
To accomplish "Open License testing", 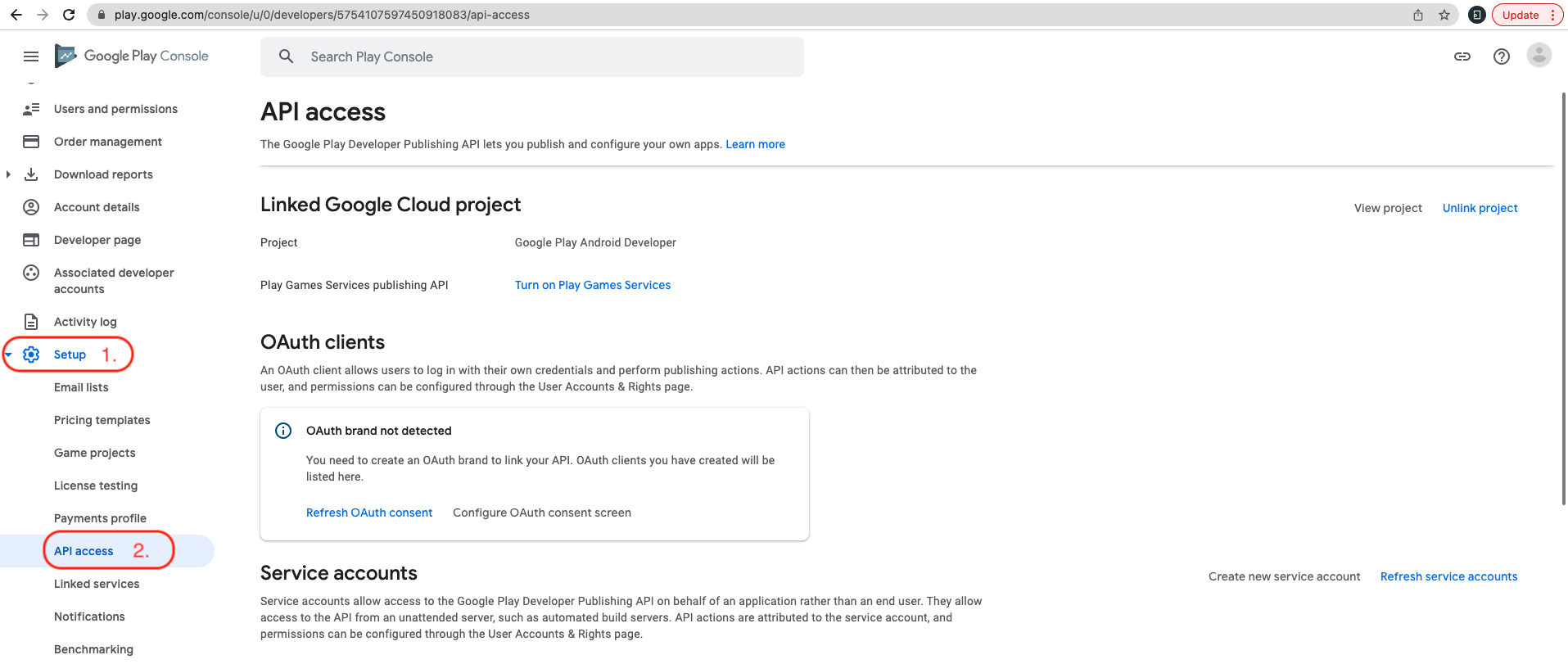I will tap(96, 486).
